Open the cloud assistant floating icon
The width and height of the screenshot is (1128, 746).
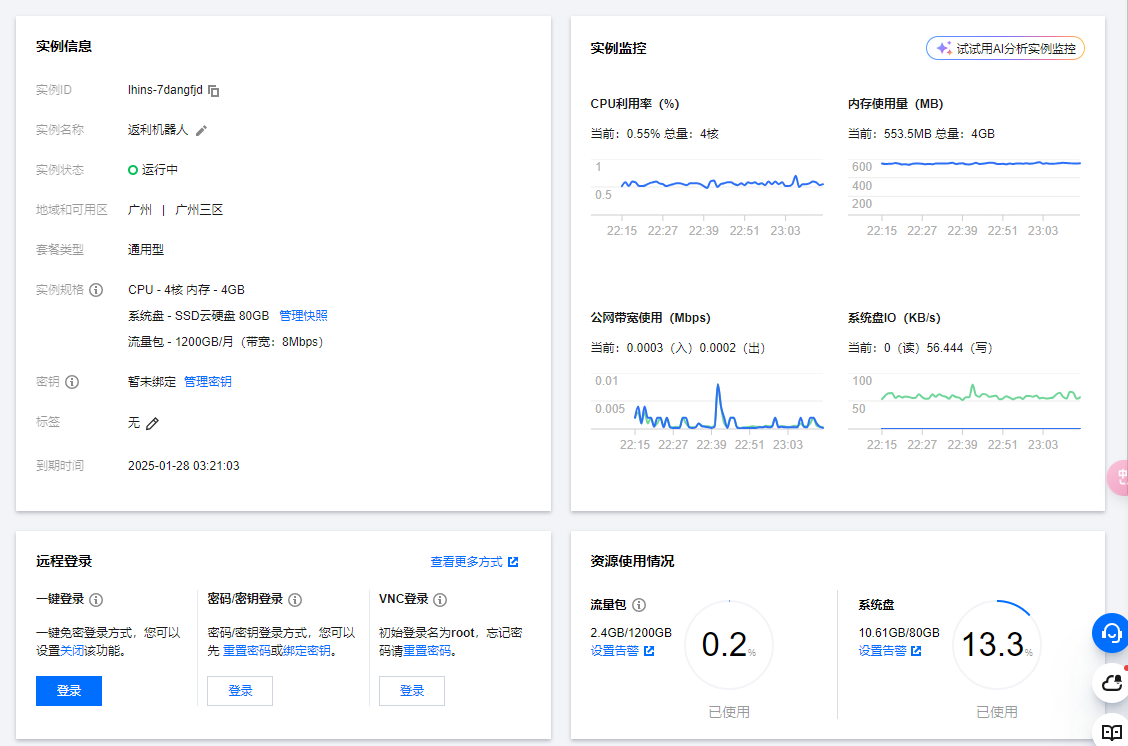point(1111,683)
